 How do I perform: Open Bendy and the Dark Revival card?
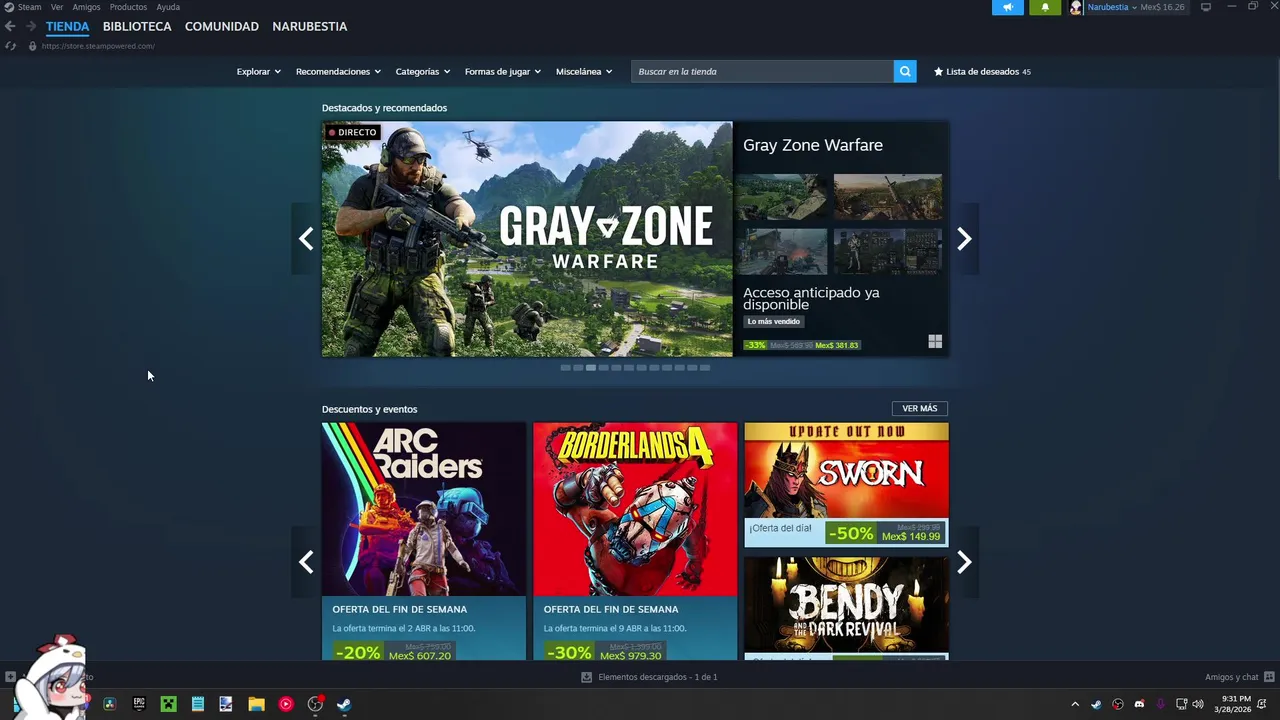click(x=846, y=608)
